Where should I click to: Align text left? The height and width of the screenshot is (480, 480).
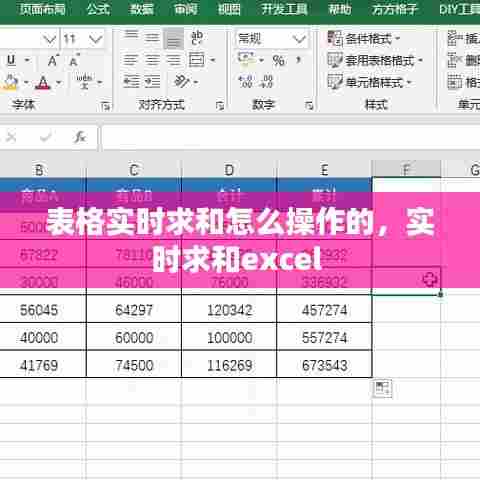[130, 60]
